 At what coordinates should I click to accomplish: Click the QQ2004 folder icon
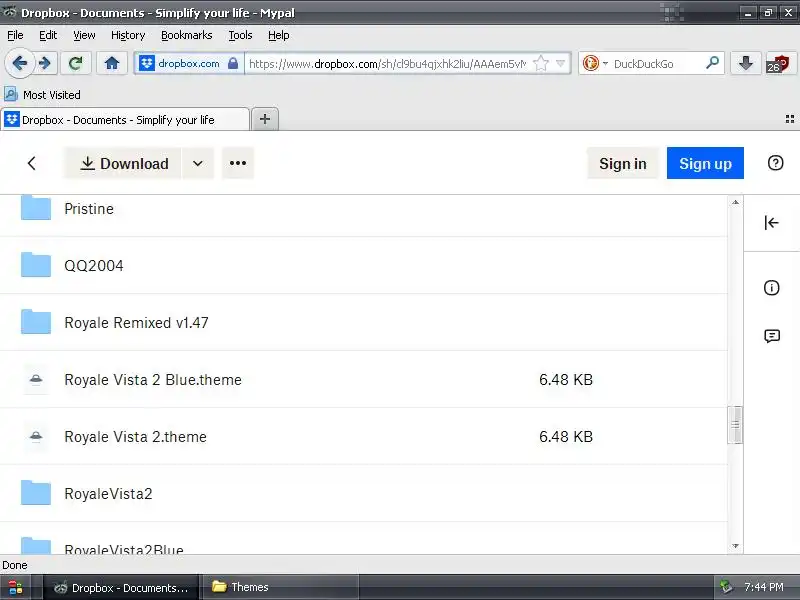[x=36, y=265]
